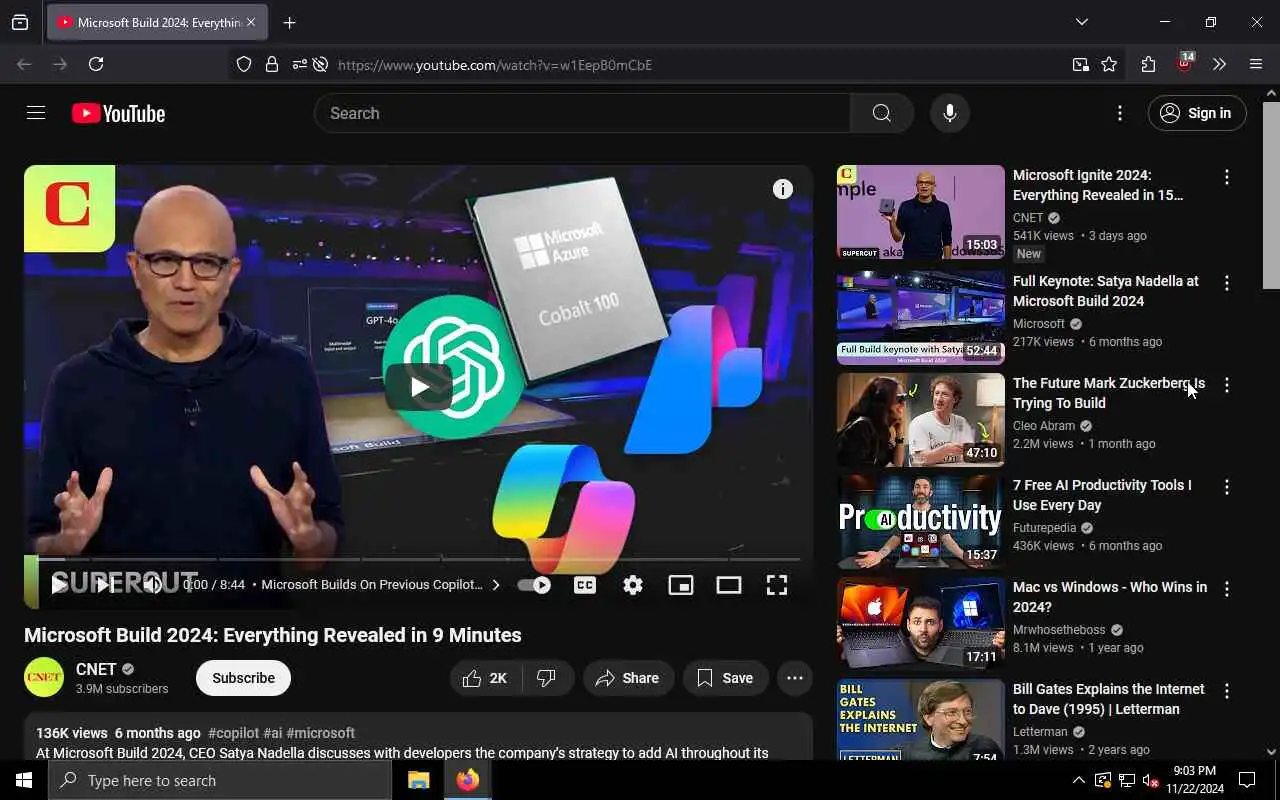Open options for Bill Gates video
Viewport: 1280px width, 800px height.
(1227, 691)
